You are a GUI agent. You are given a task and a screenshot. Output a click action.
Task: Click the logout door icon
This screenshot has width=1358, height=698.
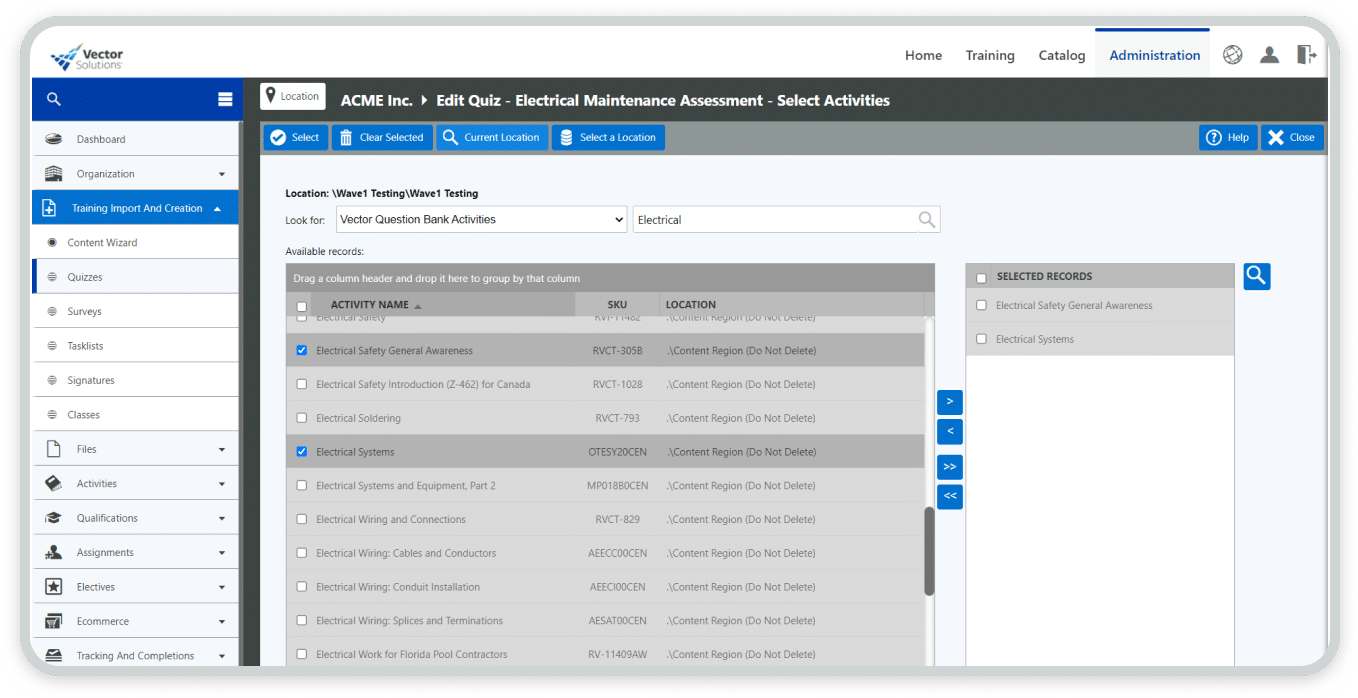click(x=1306, y=55)
